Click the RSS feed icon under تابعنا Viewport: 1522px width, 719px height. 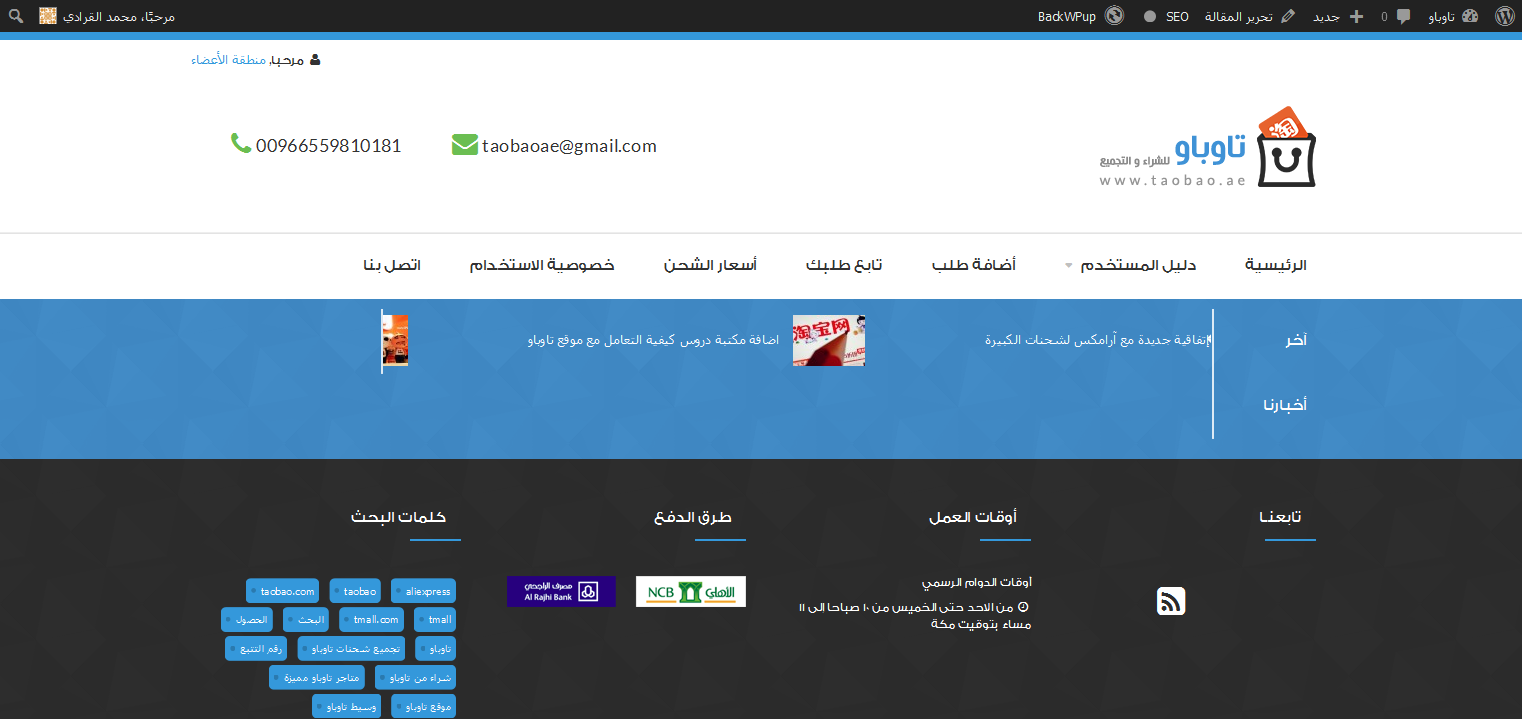tap(1171, 601)
